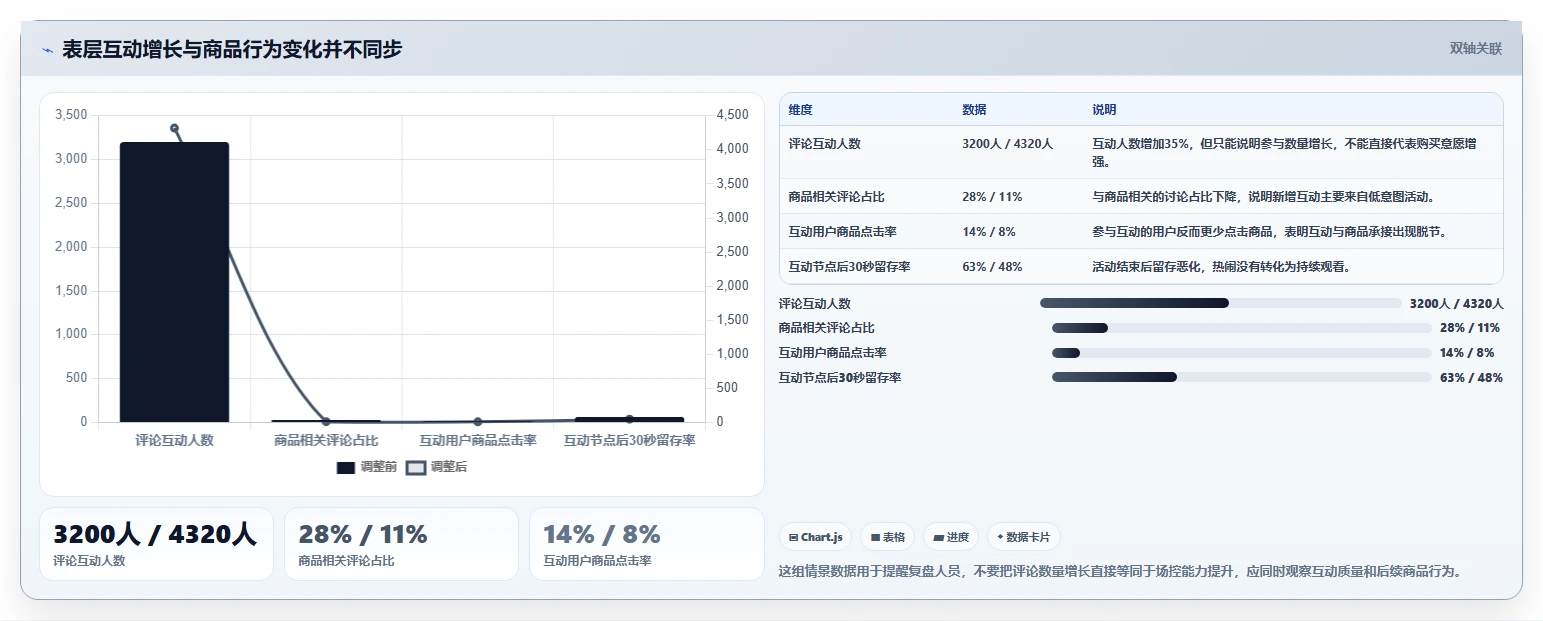The height and width of the screenshot is (621, 1543).
Task: Click the 4,500 right axis tick label
Action: [731, 115]
